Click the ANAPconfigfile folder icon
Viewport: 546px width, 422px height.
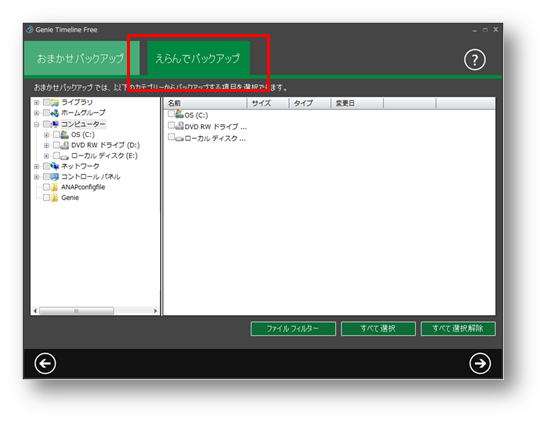click(x=55, y=187)
